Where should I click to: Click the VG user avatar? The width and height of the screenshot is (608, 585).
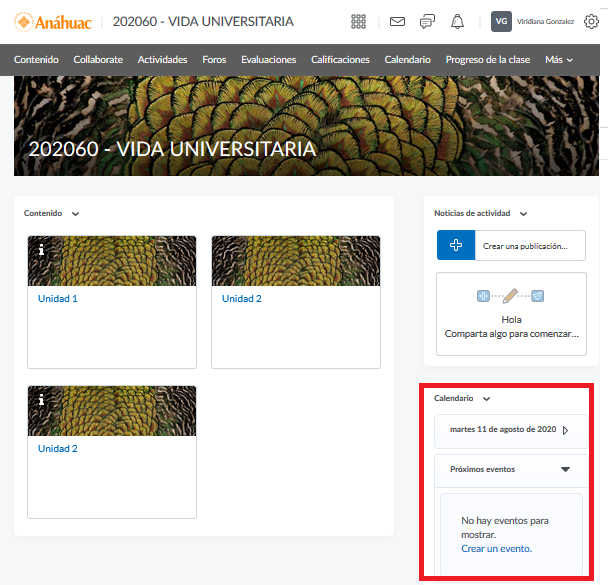(x=502, y=21)
